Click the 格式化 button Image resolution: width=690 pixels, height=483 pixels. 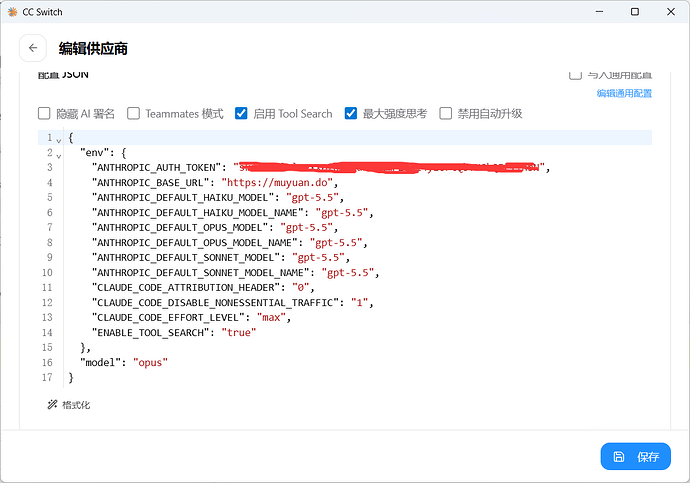(69, 405)
